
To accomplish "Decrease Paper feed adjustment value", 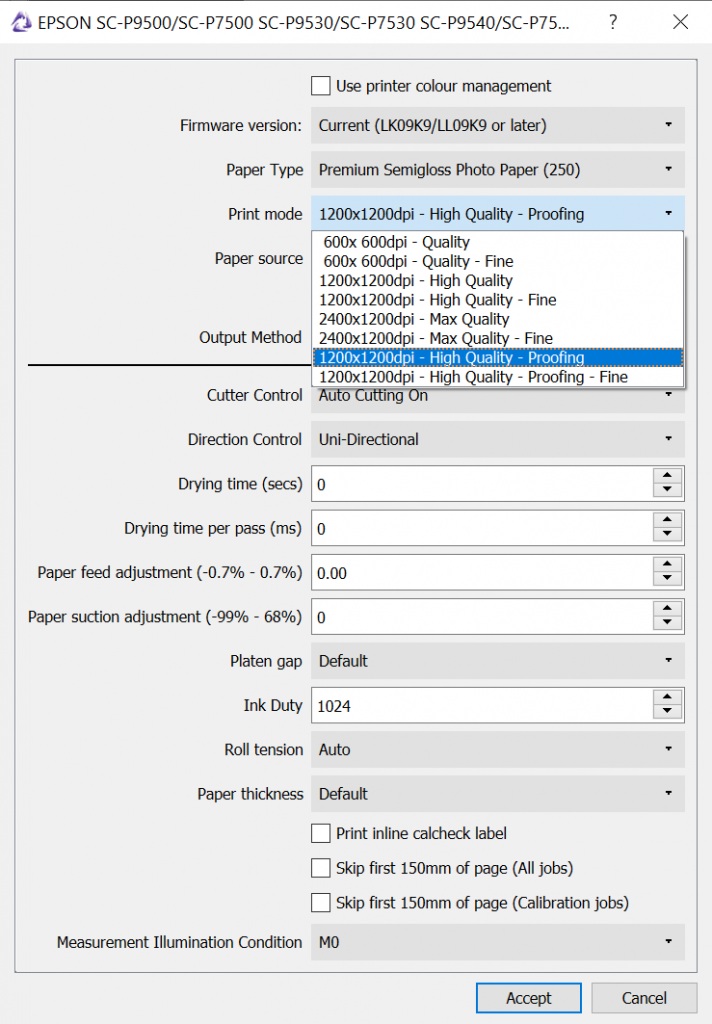I will pyautogui.click(x=667, y=580).
